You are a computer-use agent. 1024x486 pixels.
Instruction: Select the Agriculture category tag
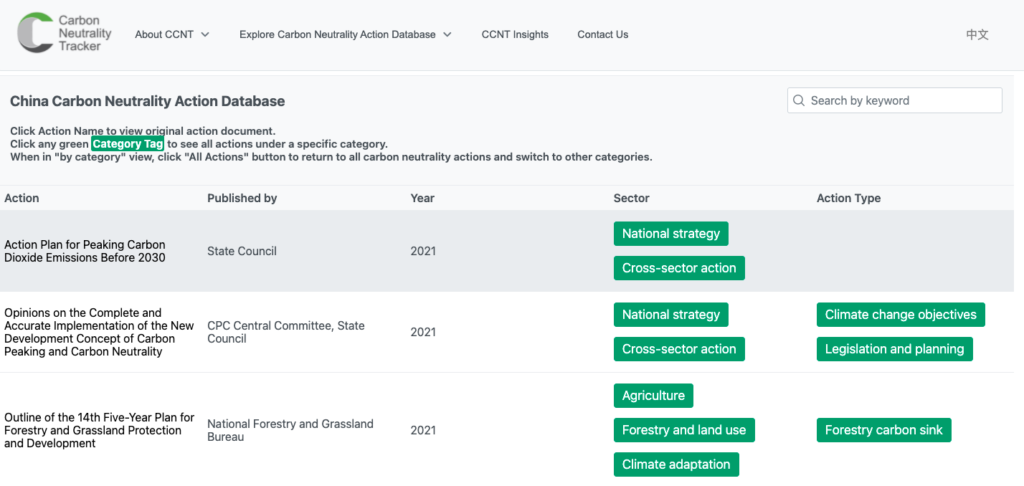[653, 396]
